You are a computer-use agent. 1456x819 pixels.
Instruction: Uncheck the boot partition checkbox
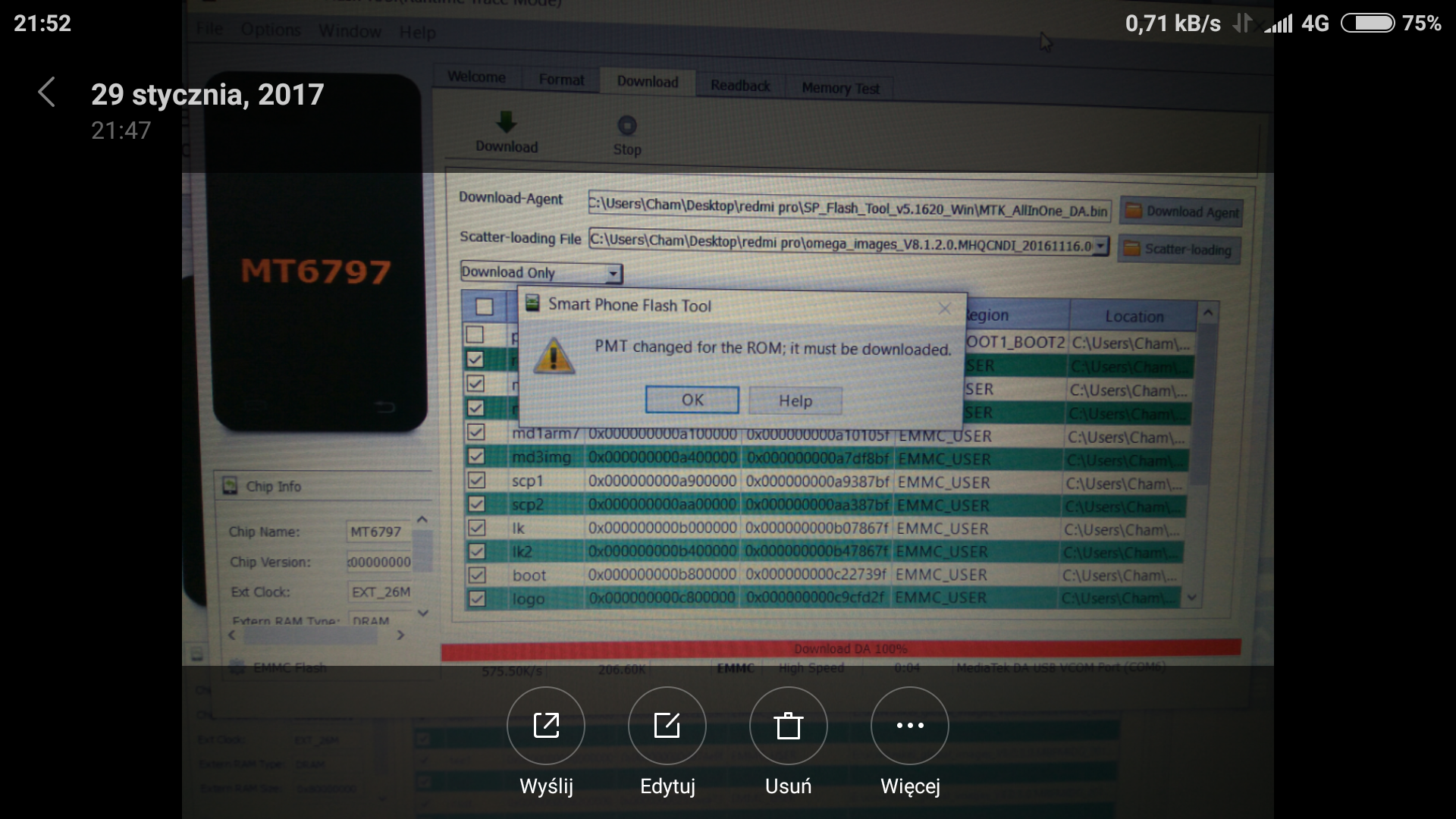click(477, 576)
